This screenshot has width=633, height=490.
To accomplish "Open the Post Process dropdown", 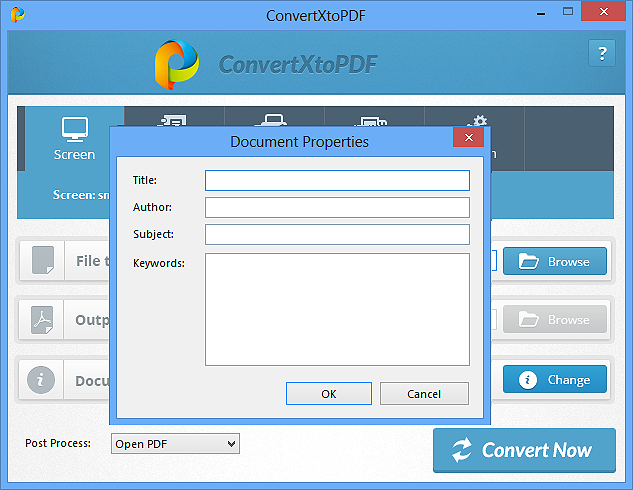I will click(x=175, y=444).
